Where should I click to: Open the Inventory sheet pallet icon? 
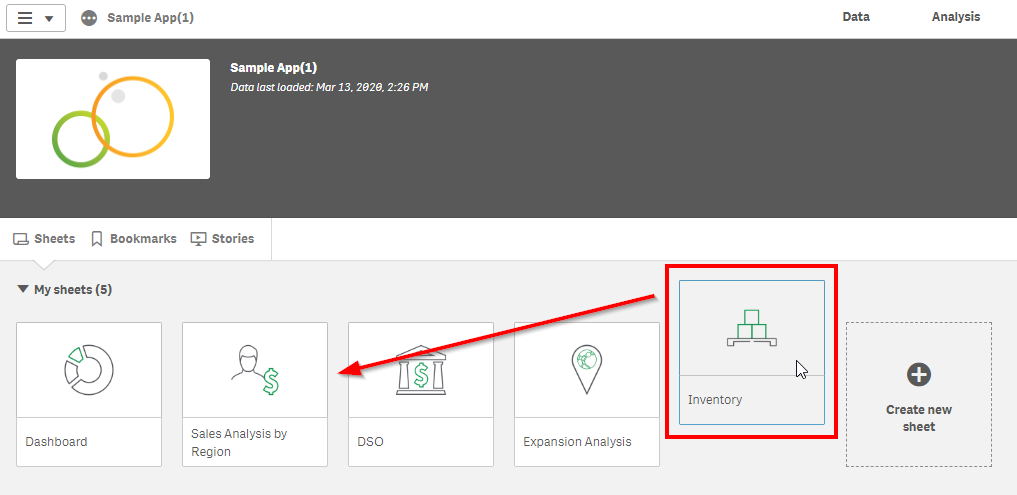pos(752,328)
